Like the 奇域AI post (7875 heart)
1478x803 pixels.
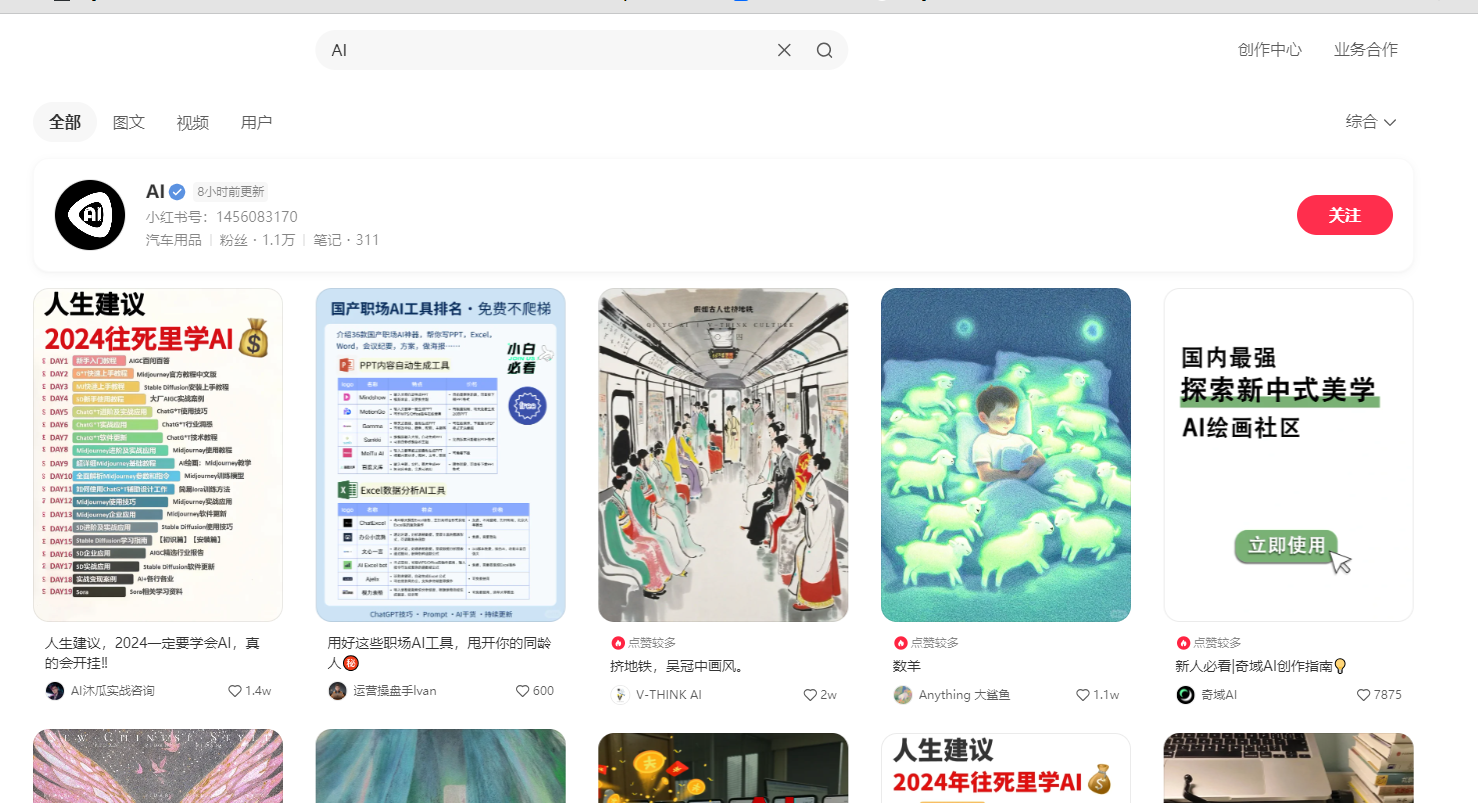[1363, 694]
